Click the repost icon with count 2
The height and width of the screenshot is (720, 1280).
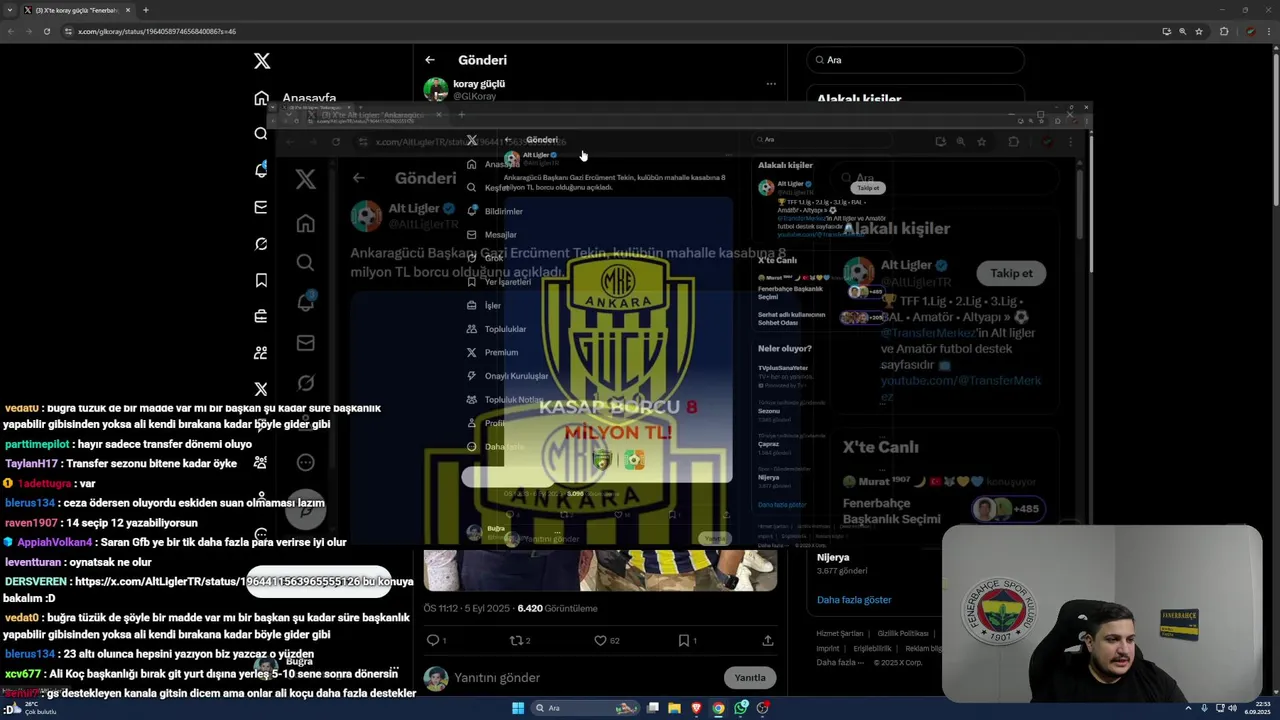517,640
